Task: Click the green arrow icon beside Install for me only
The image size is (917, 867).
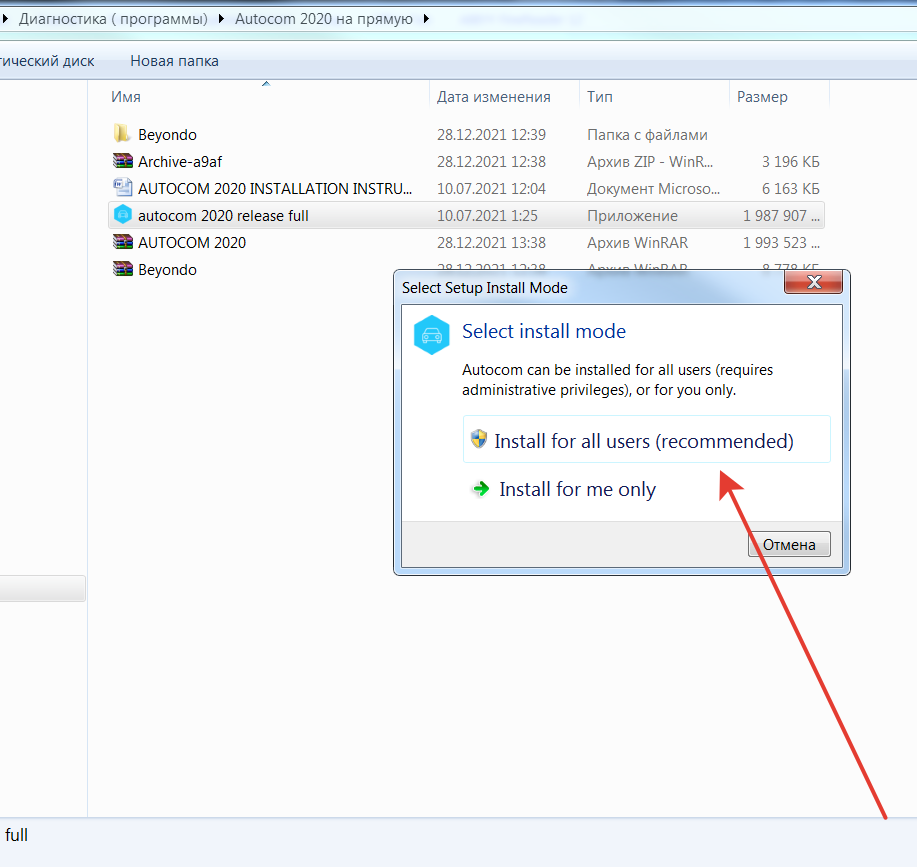Action: point(481,489)
